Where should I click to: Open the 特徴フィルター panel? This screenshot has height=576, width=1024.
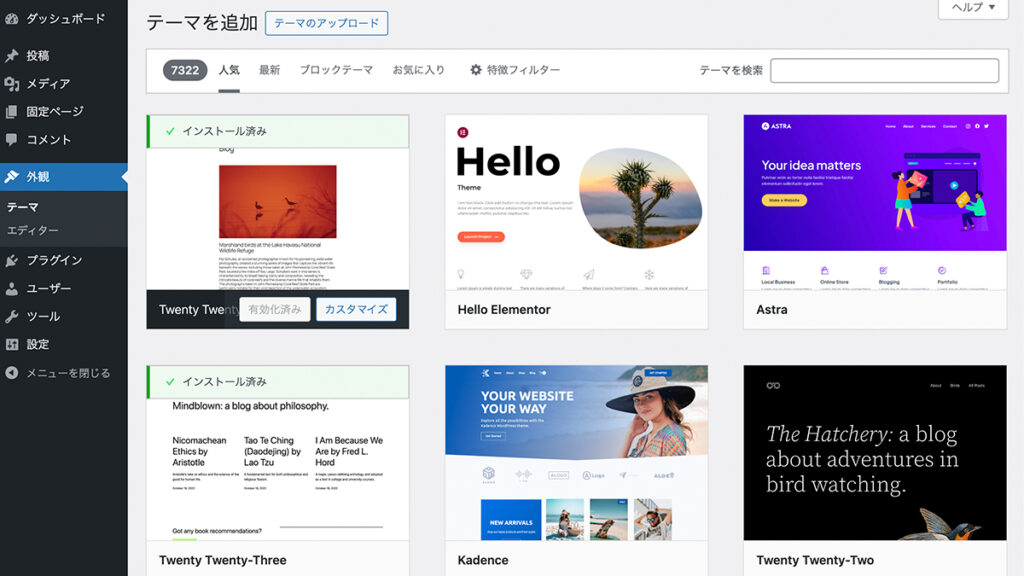pyautogui.click(x=515, y=70)
